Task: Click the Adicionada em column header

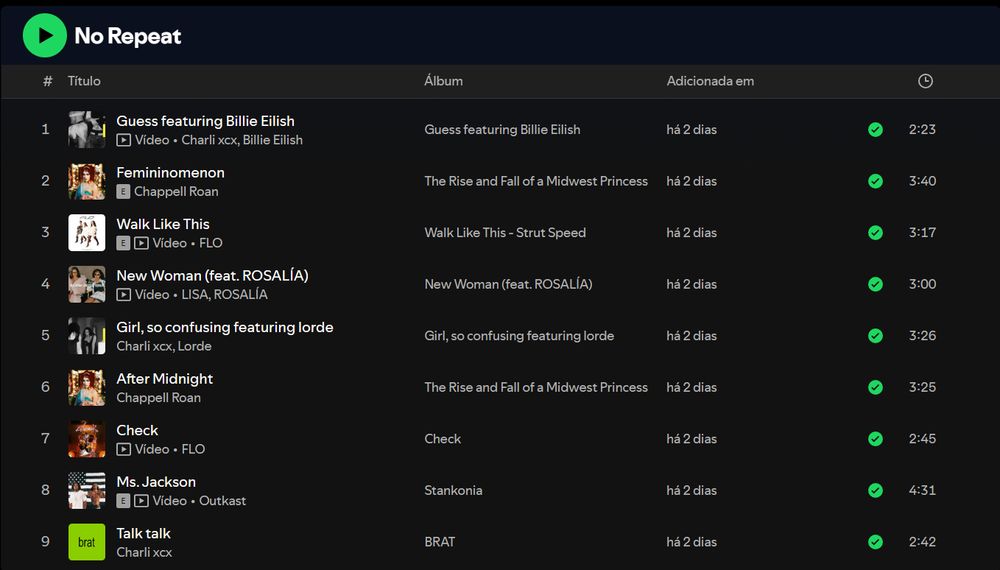Action: [x=710, y=81]
